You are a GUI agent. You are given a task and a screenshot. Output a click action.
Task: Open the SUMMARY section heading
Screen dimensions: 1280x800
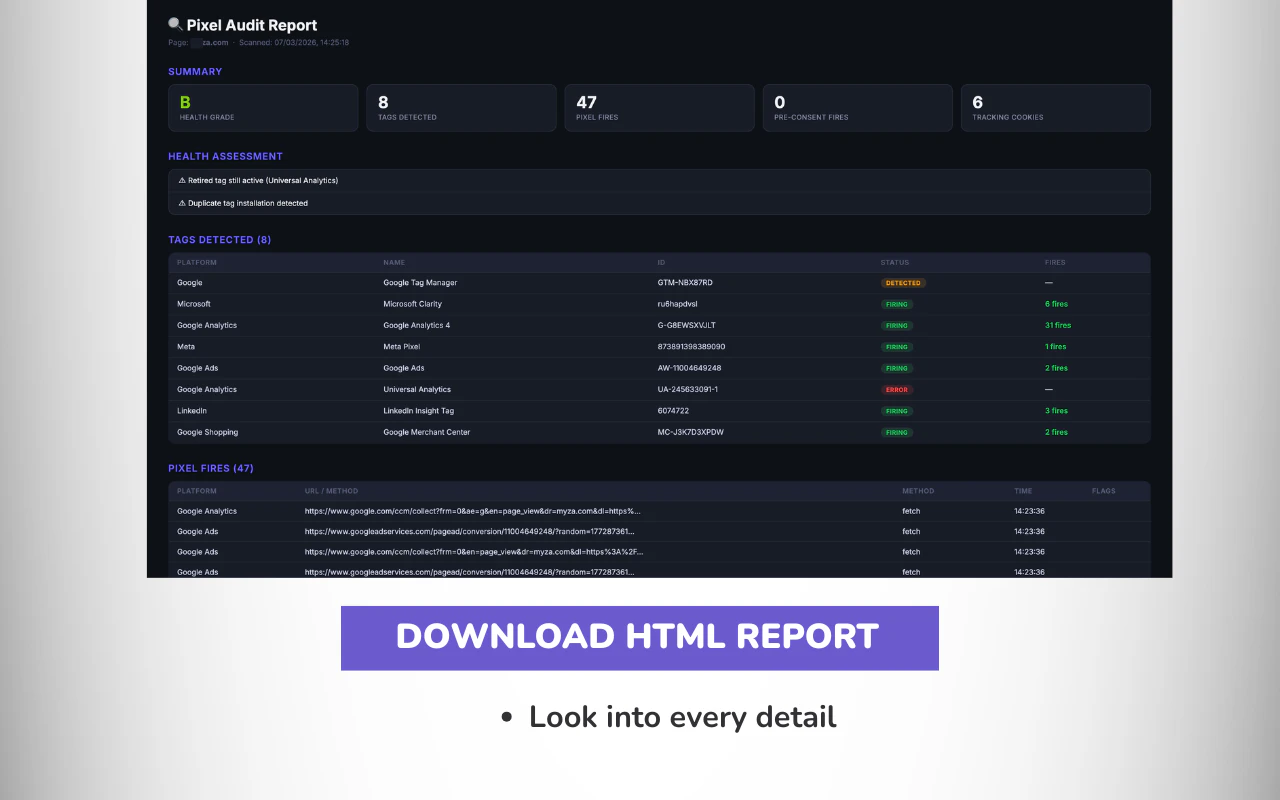pyautogui.click(x=195, y=71)
